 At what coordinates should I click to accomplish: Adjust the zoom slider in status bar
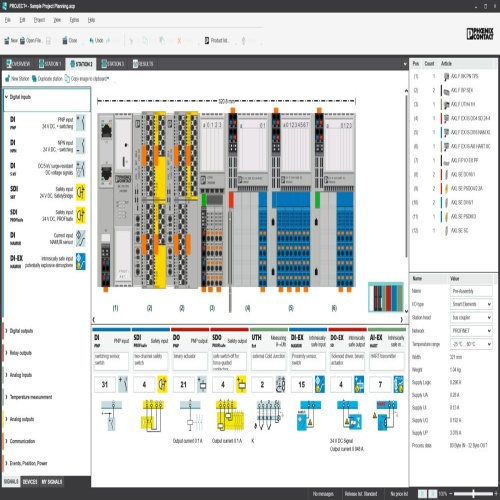(473, 494)
